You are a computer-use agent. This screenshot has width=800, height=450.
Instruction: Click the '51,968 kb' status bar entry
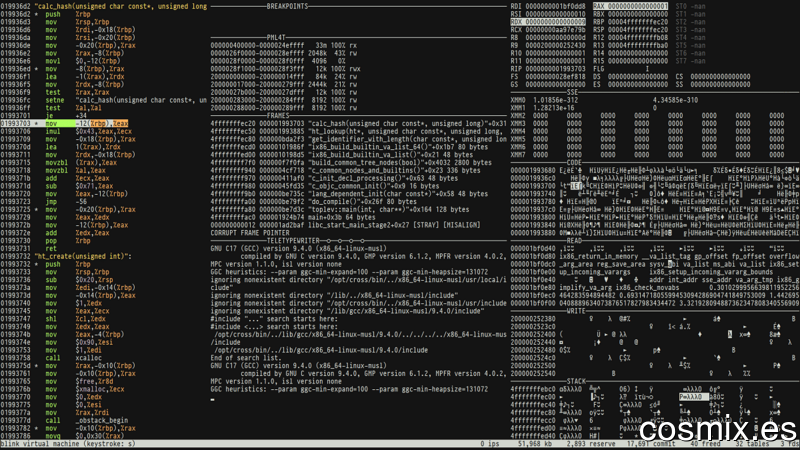[x=536, y=443]
